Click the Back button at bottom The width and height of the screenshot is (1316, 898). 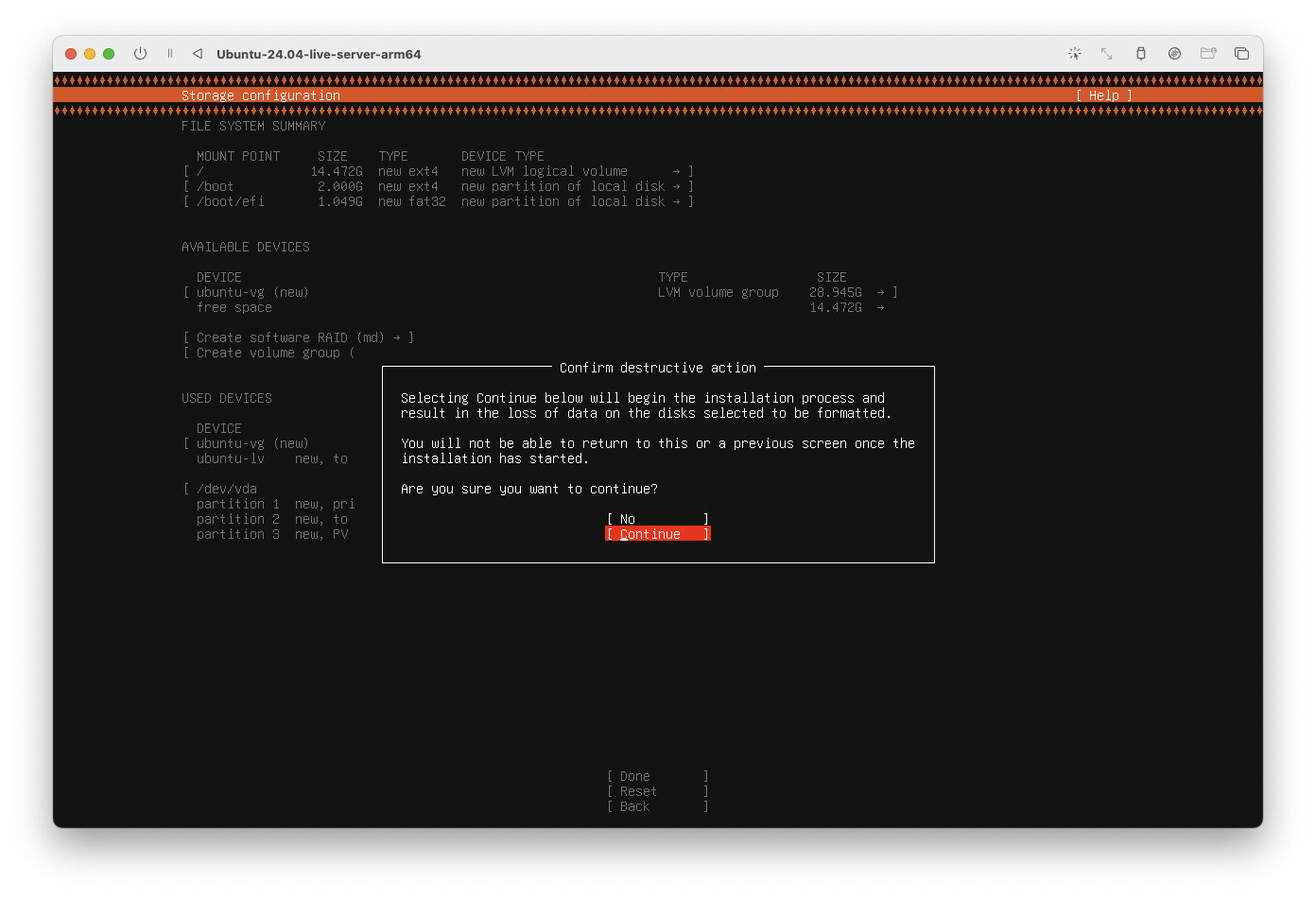click(x=658, y=806)
